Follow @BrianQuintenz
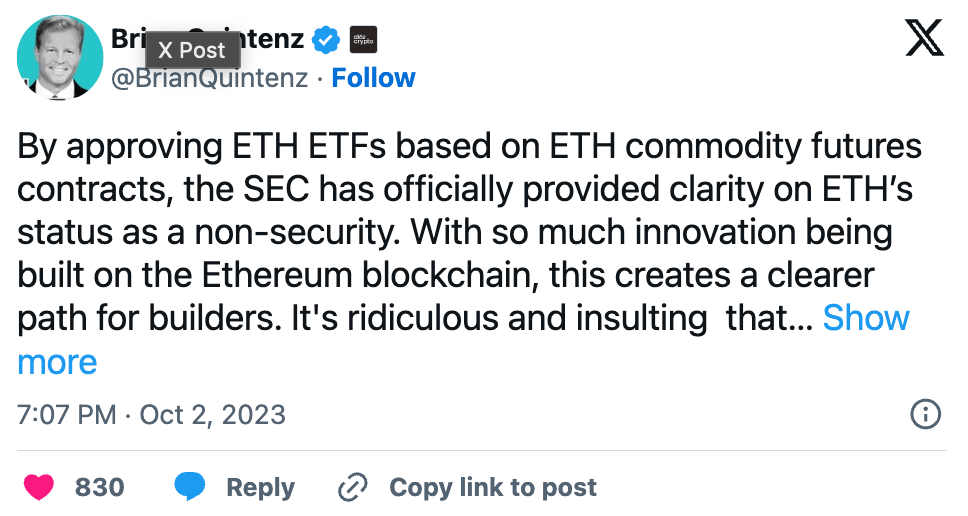The height and width of the screenshot is (516, 968). tap(373, 78)
